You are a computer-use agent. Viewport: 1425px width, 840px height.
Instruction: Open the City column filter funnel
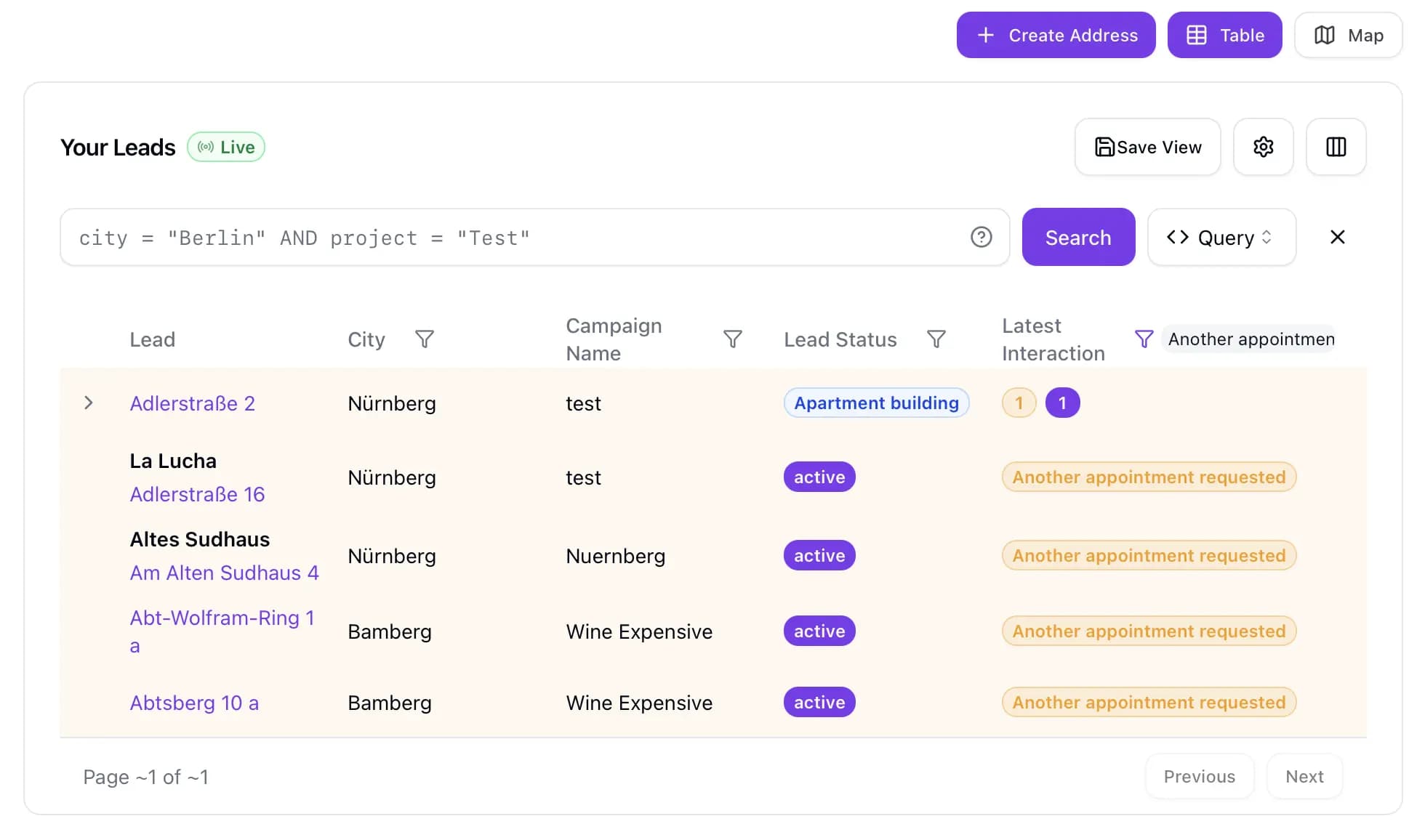(424, 339)
